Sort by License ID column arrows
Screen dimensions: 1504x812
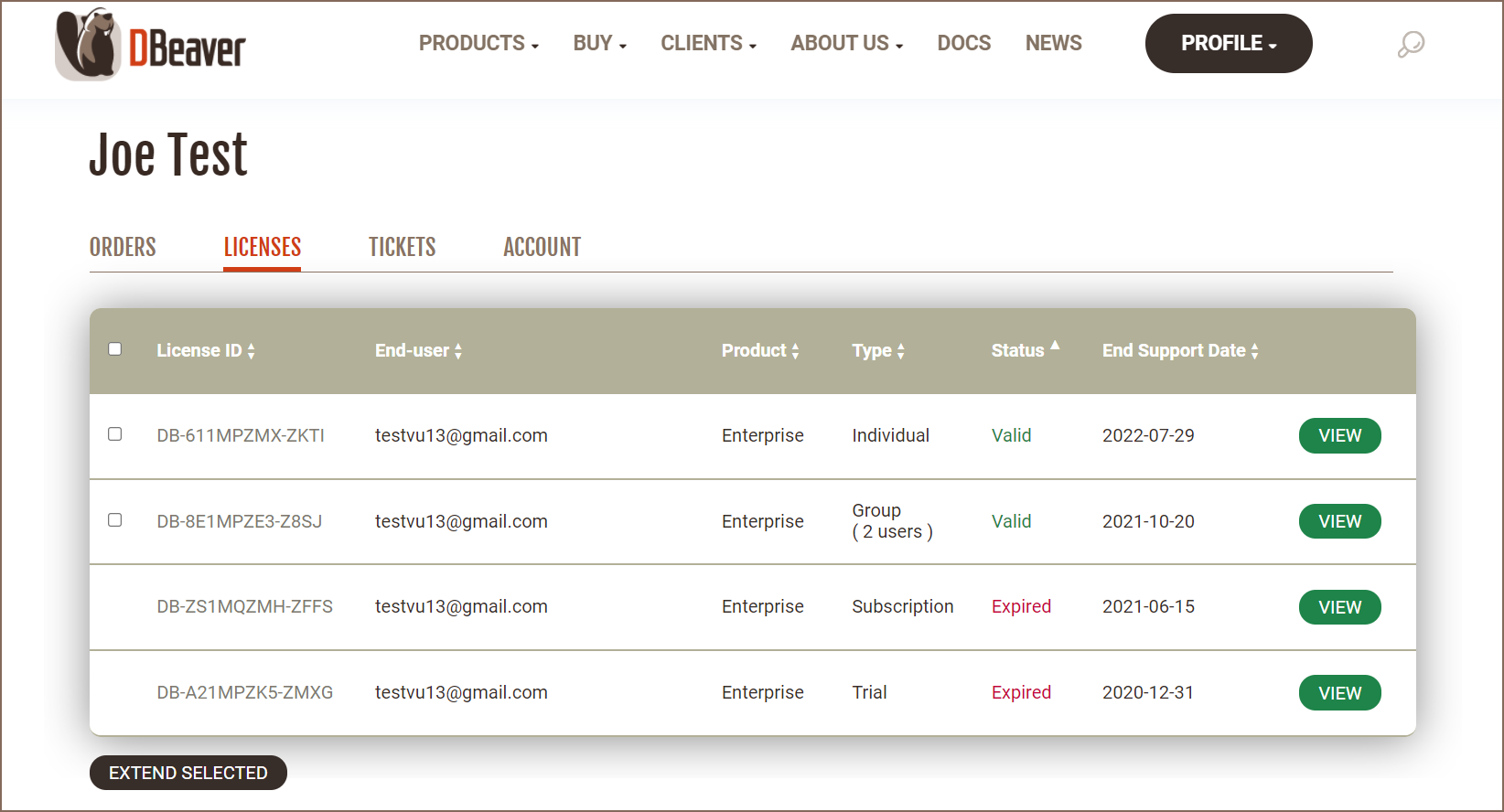coord(251,351)
